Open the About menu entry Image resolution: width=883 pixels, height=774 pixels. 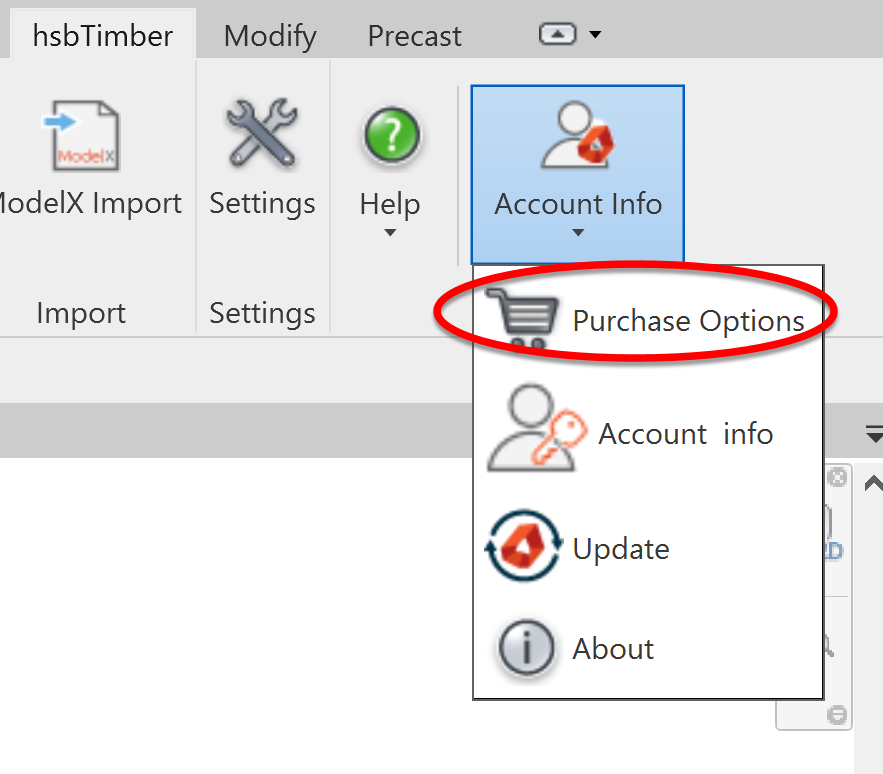(648, 648)
